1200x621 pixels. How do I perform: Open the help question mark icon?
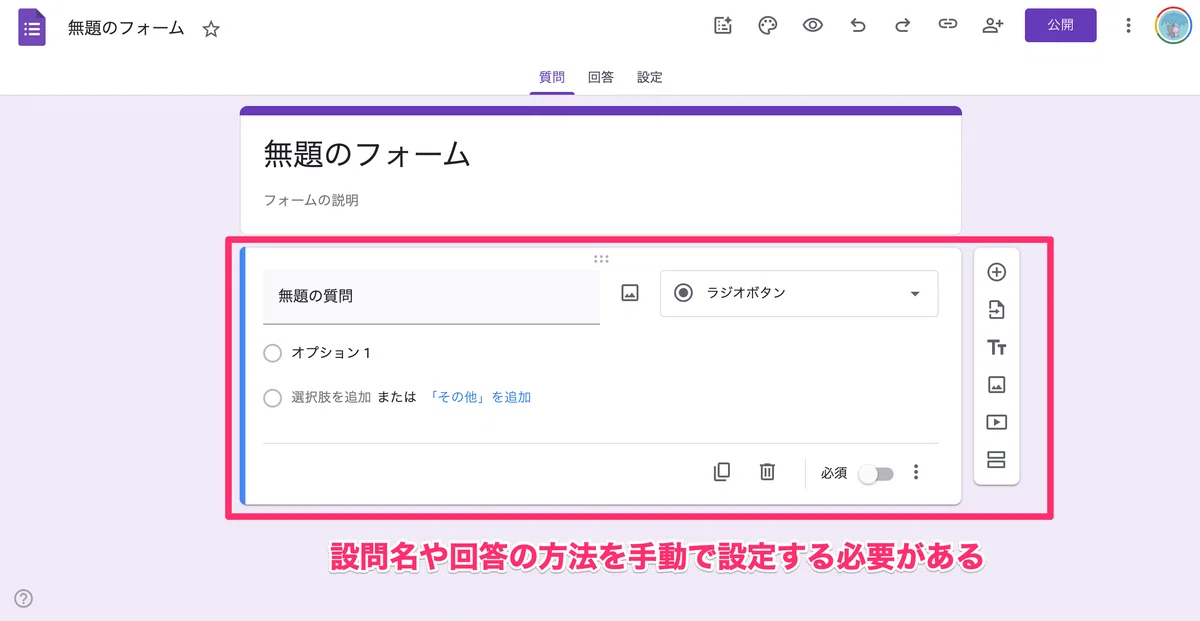point(24,599)
